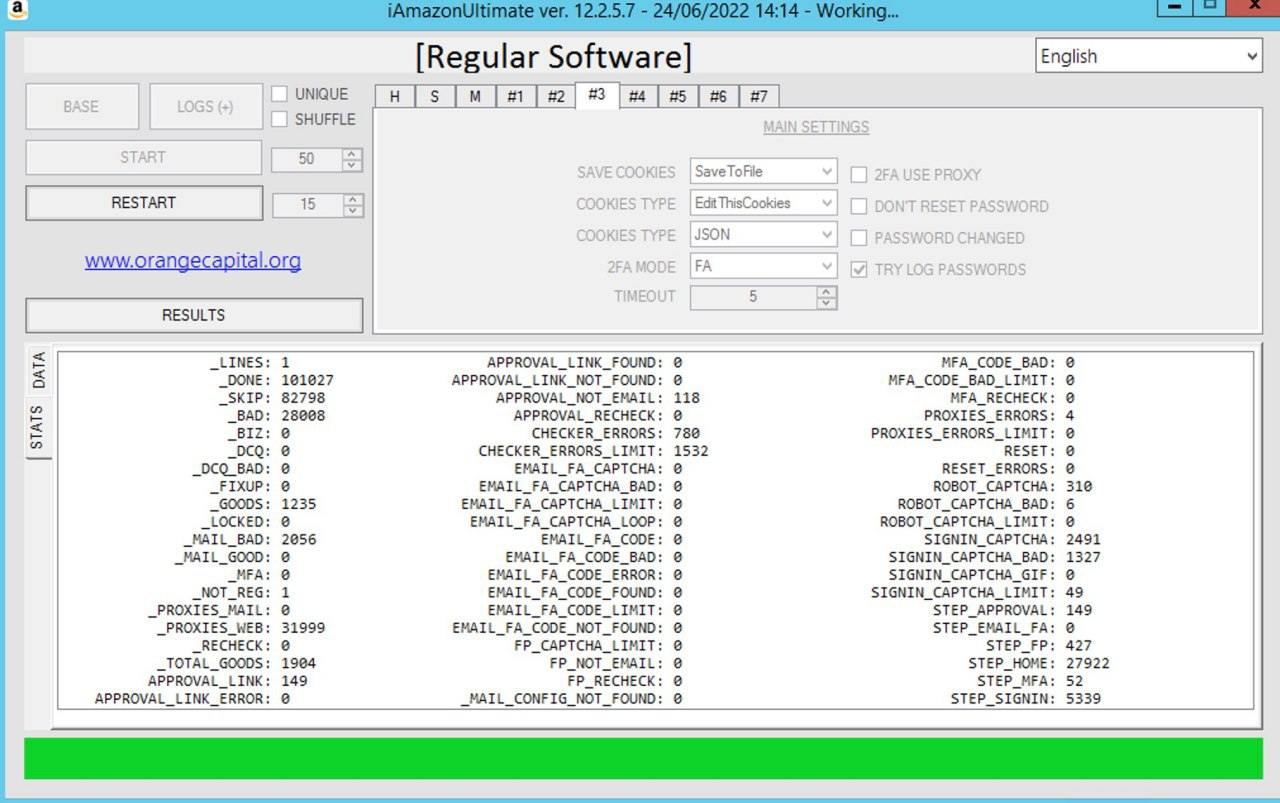This screenshot has width=1280, height=803.
Task: Click the RESULTS button
Action: 194,315
